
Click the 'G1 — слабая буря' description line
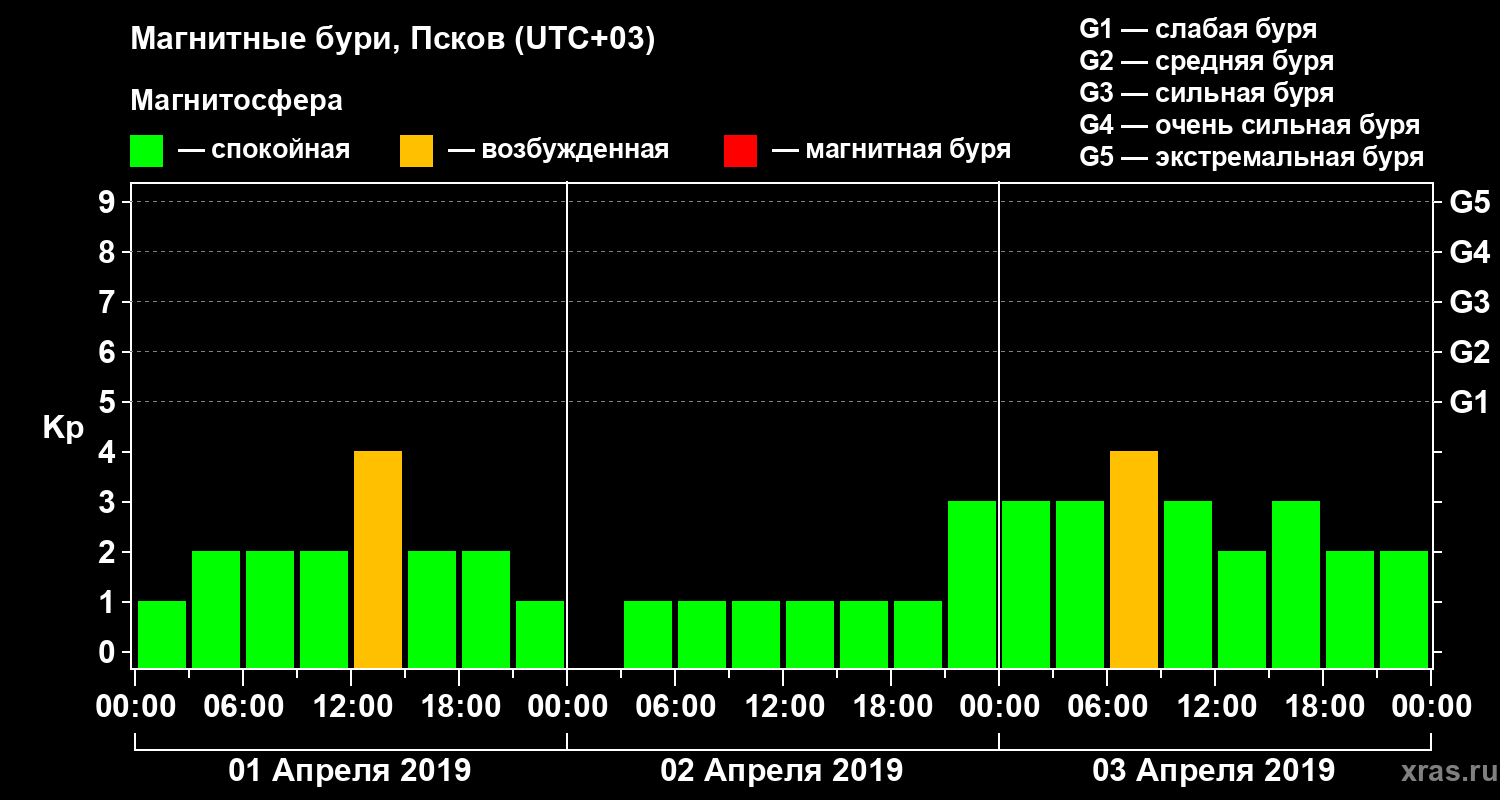pos(1198,29)
